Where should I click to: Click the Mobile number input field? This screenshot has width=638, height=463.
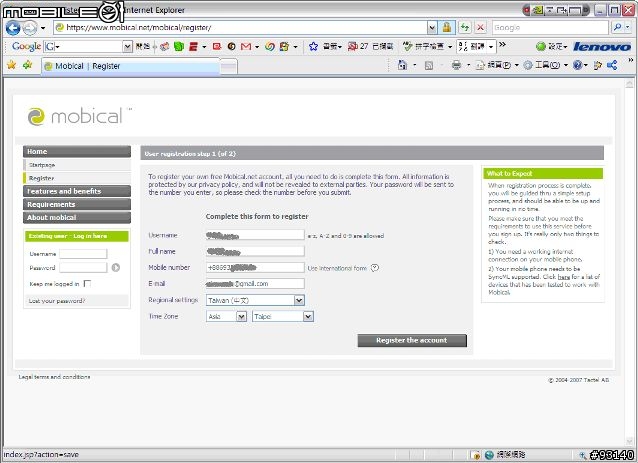click(255, 268)
